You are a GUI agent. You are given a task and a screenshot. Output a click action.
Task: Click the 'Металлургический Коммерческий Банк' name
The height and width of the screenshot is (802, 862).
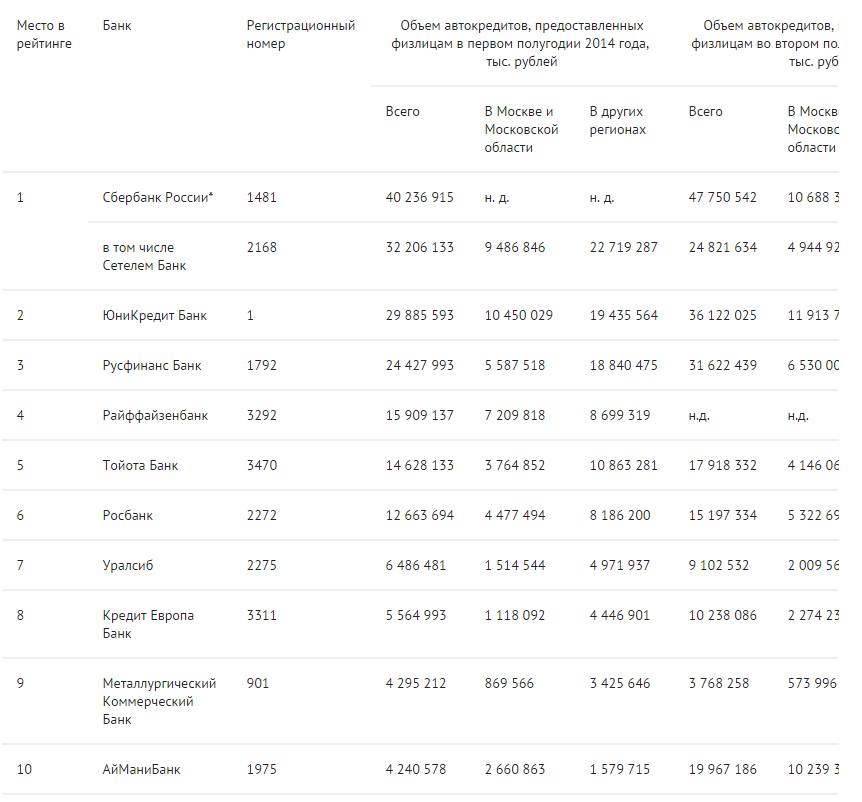pyautogui.click(x=159, y=701)
